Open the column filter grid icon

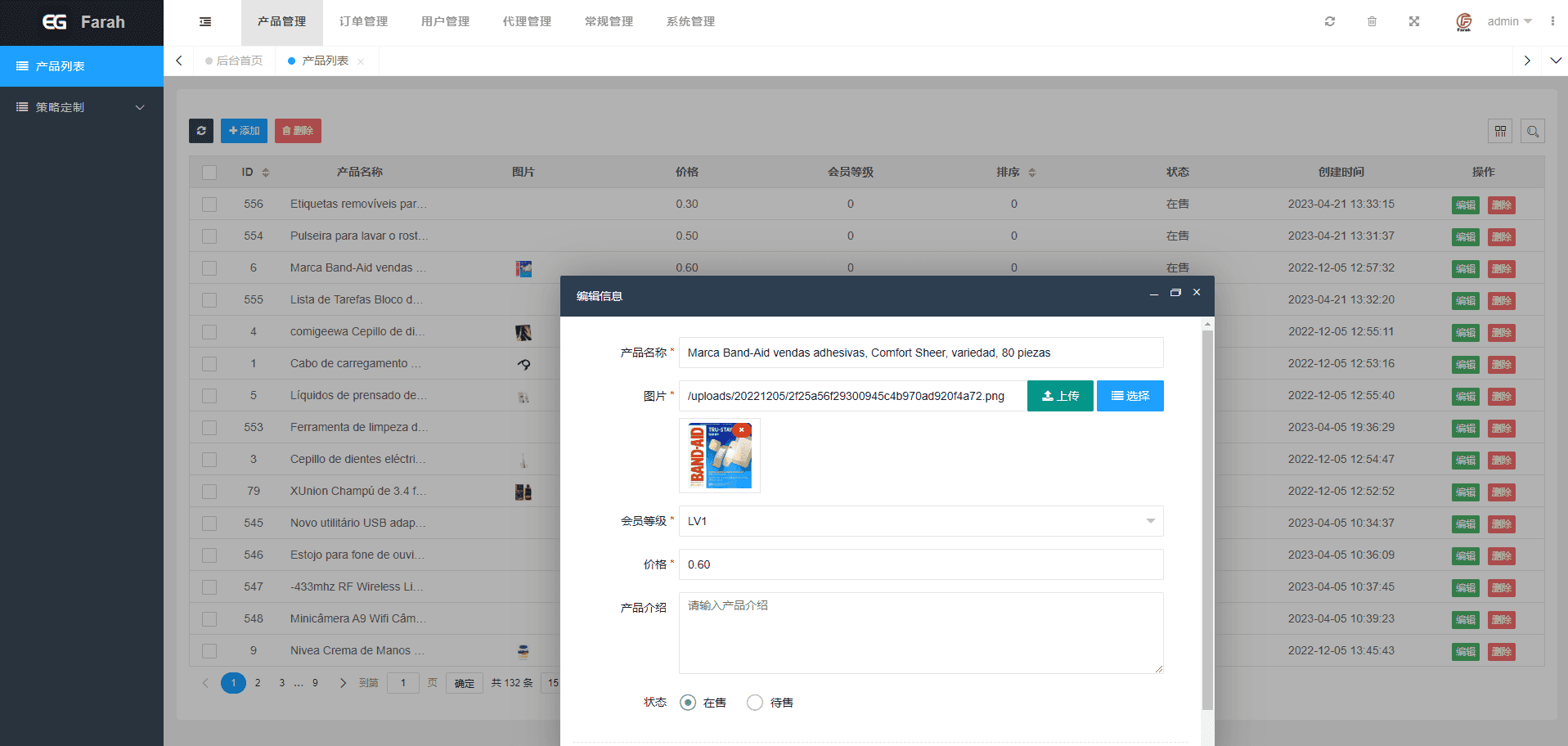(1500, 131)
